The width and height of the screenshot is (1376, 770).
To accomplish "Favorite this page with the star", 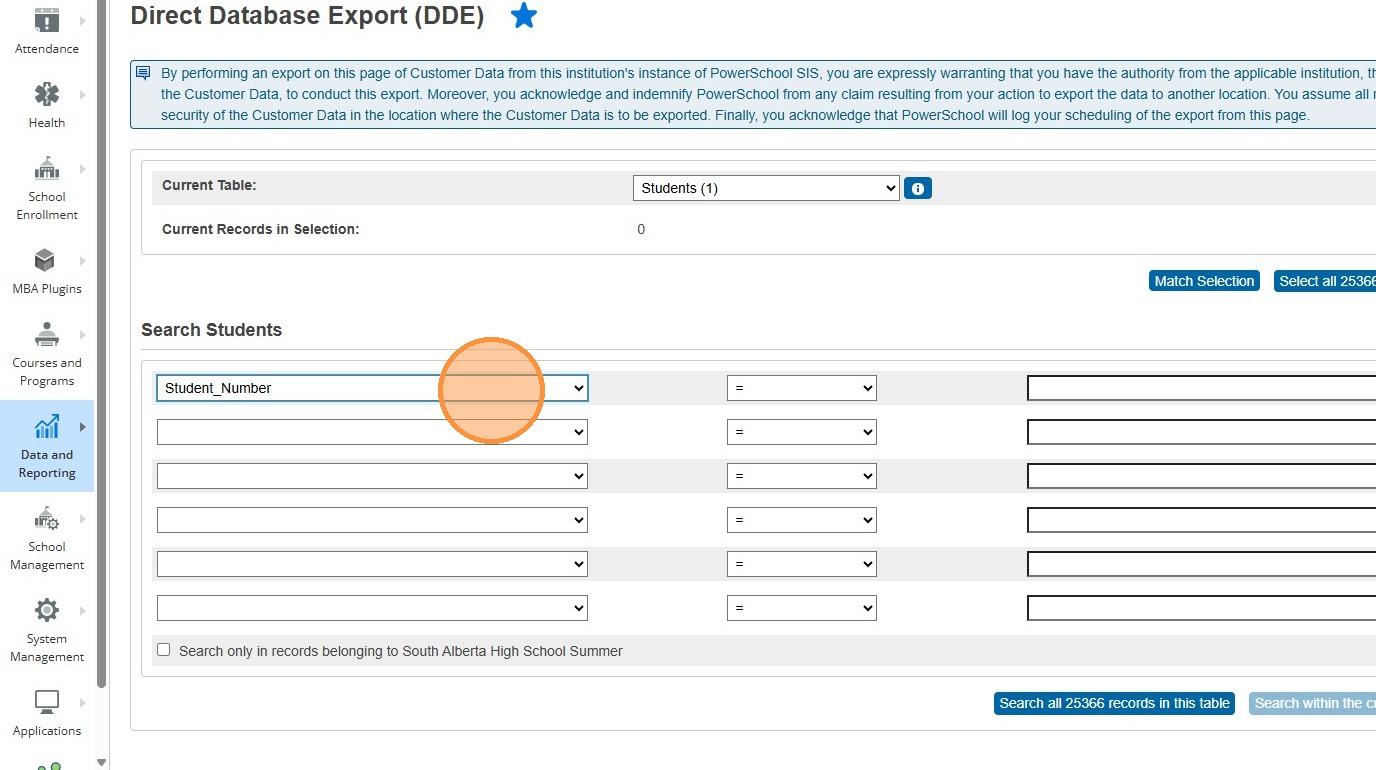I will click(x=524, y=16).
